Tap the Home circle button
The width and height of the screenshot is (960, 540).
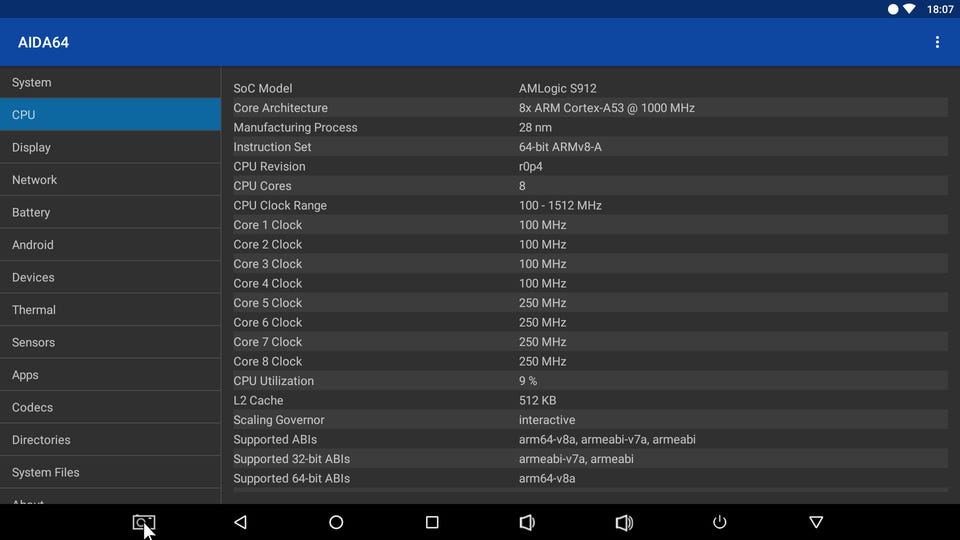pyautogui.click(x=336, y=522)
